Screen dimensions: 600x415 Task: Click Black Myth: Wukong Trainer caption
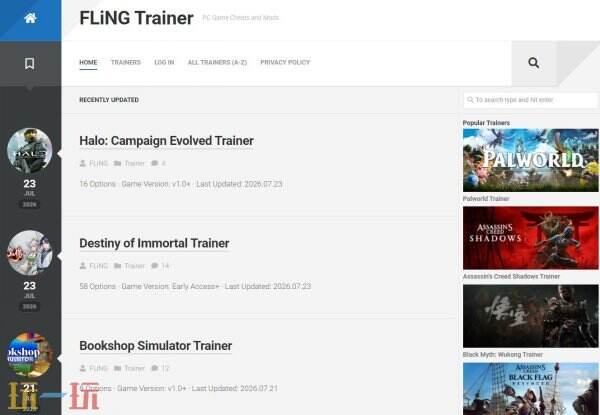[502, 355]
